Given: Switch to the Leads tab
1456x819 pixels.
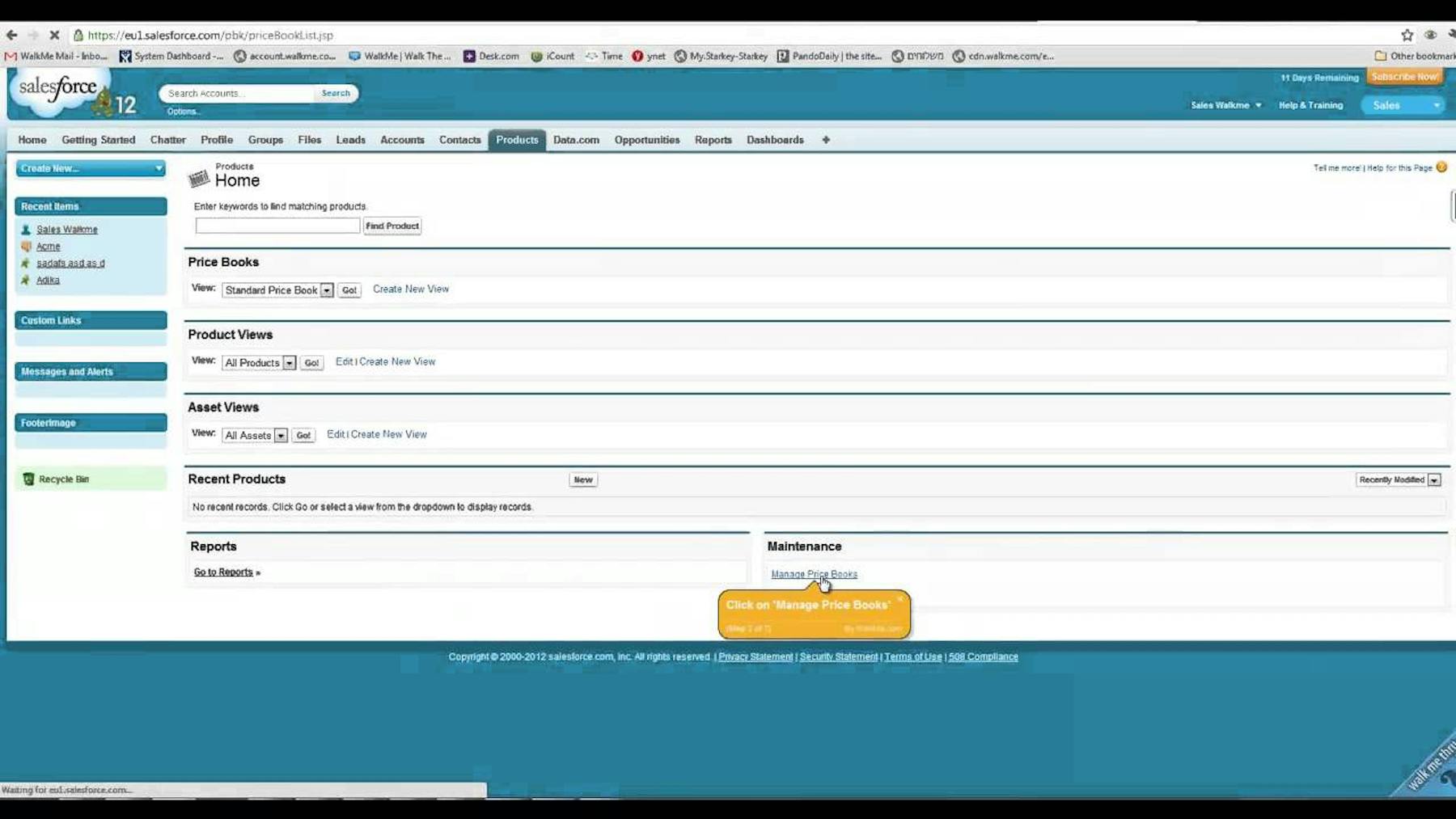Looking at the screenshot, I should (351, 140).
